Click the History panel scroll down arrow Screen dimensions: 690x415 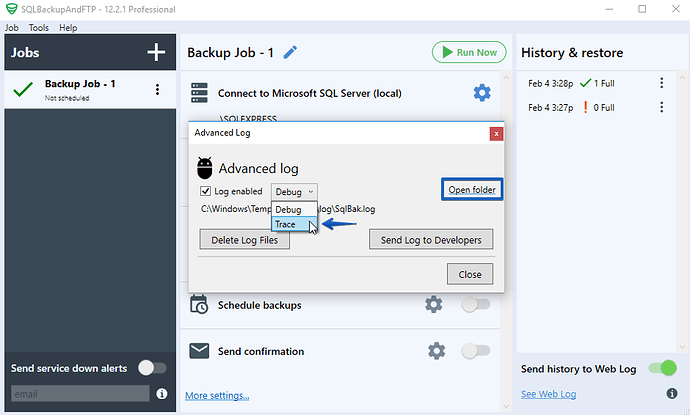point(682,347)
